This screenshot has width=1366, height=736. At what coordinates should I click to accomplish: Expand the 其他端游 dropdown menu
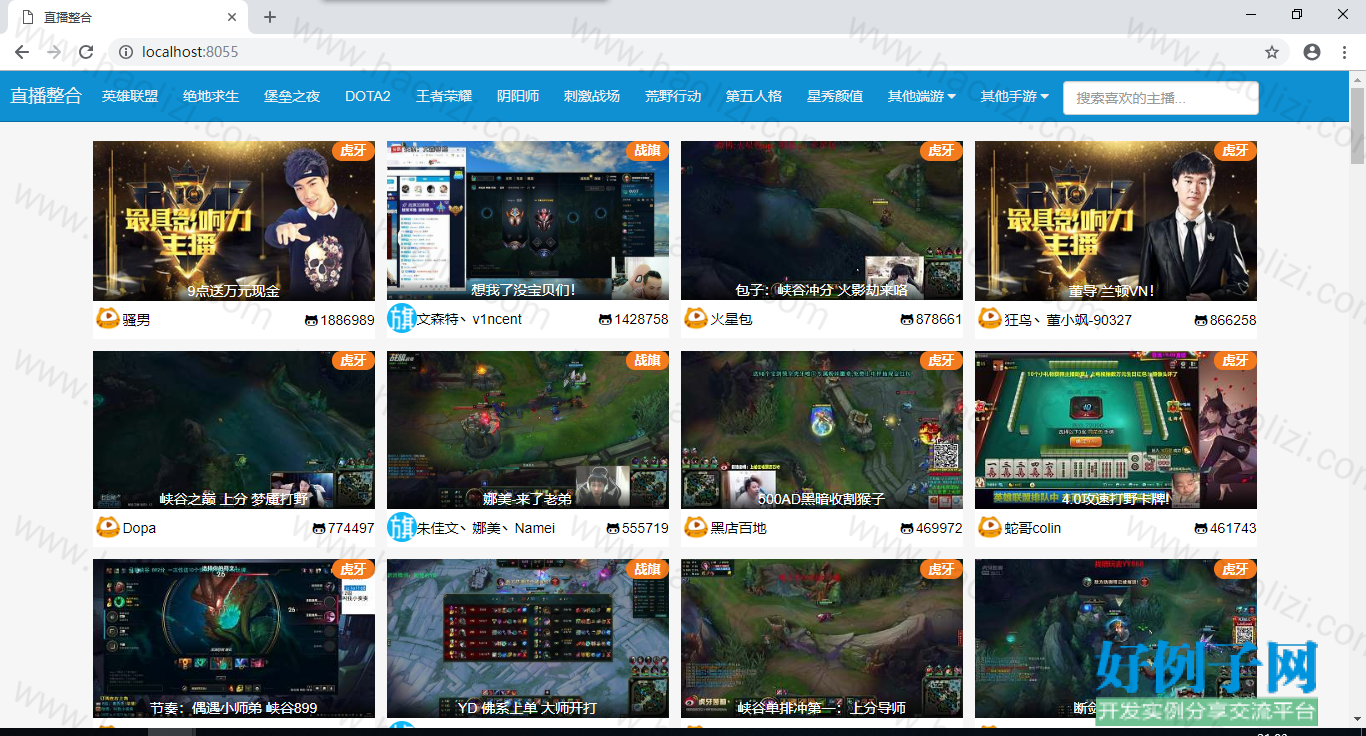[x=921, y=96]
